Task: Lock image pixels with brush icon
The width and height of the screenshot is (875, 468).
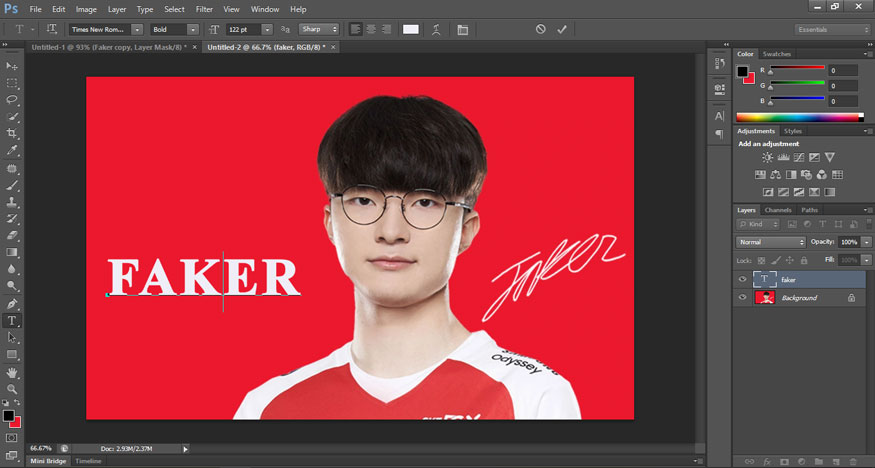Action: [776, 260]
